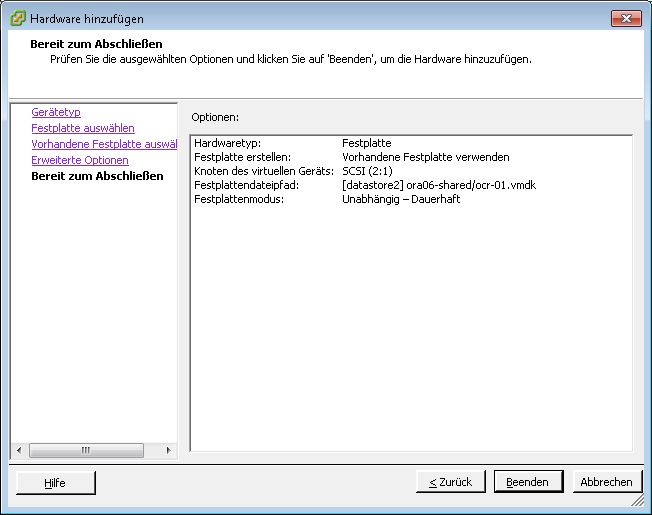
Task: Select the current step Bereit zum Abschließen
Action: (x=97, y=177)
